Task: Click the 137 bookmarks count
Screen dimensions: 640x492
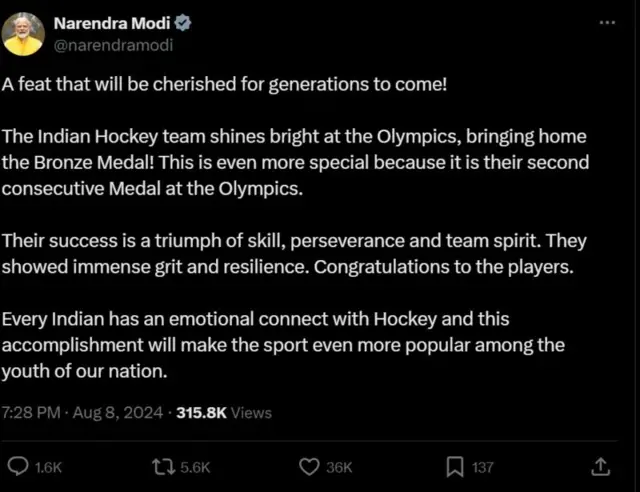Action: (x=483, y=466)
